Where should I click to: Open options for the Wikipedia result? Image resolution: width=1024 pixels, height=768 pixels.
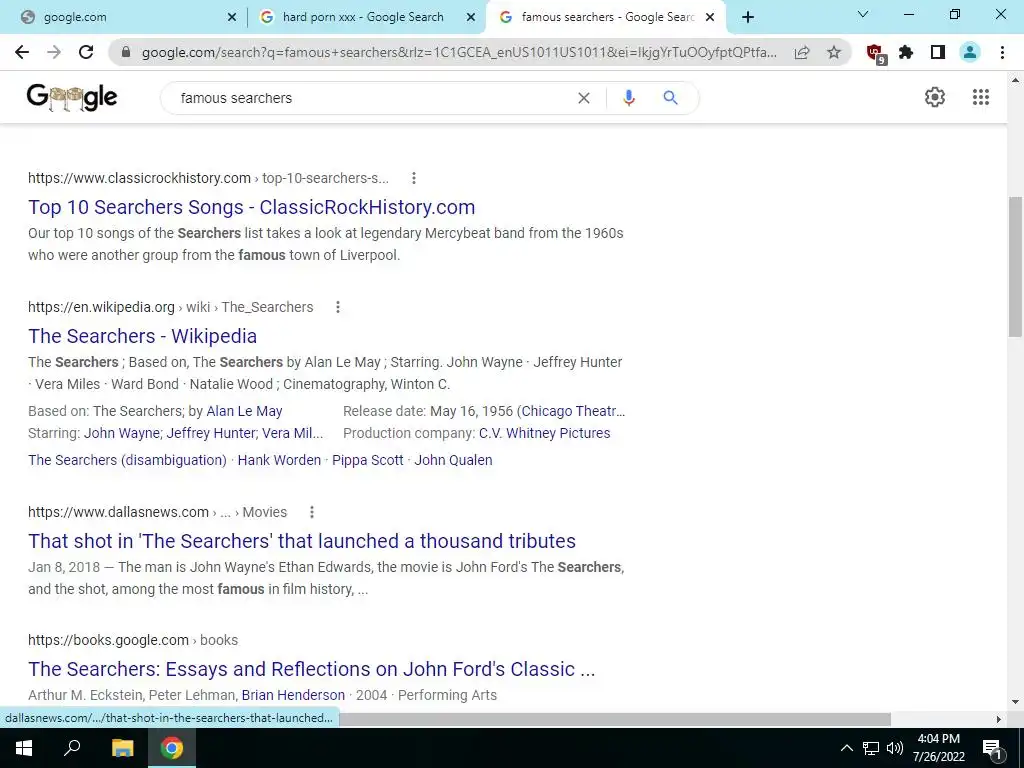338,307
